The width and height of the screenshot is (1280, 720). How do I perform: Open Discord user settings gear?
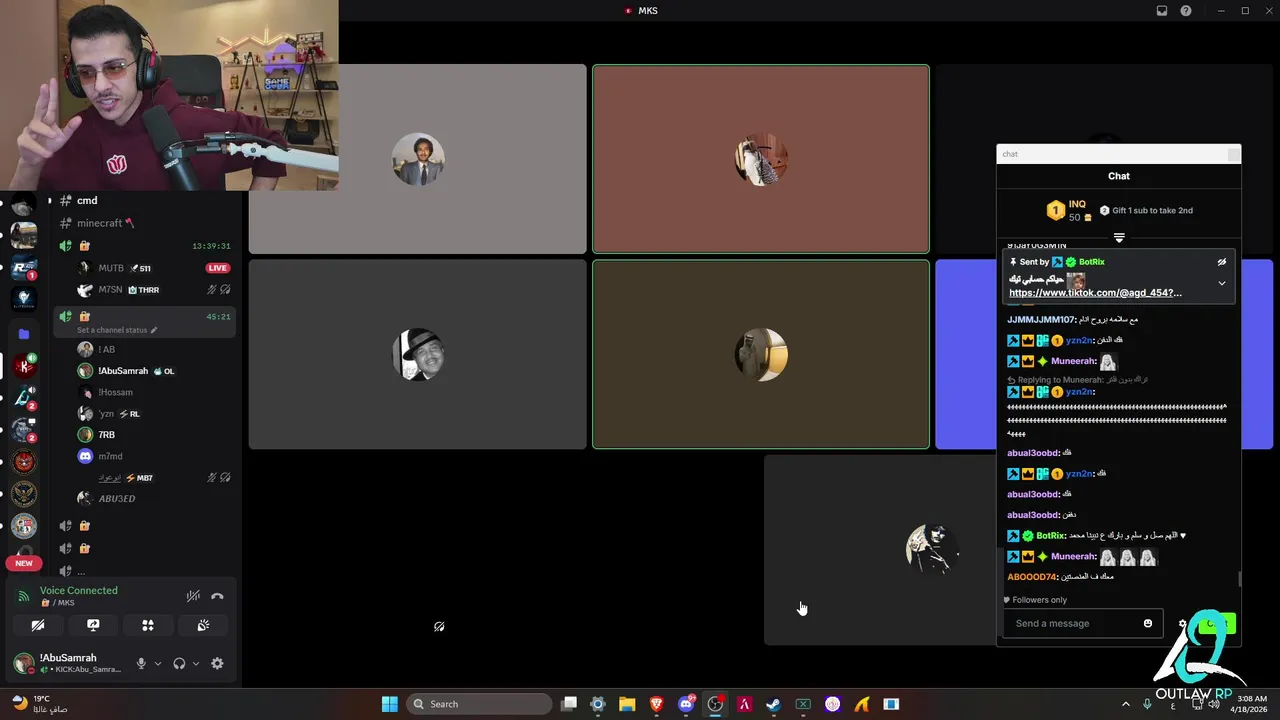(x=217, y=663)
